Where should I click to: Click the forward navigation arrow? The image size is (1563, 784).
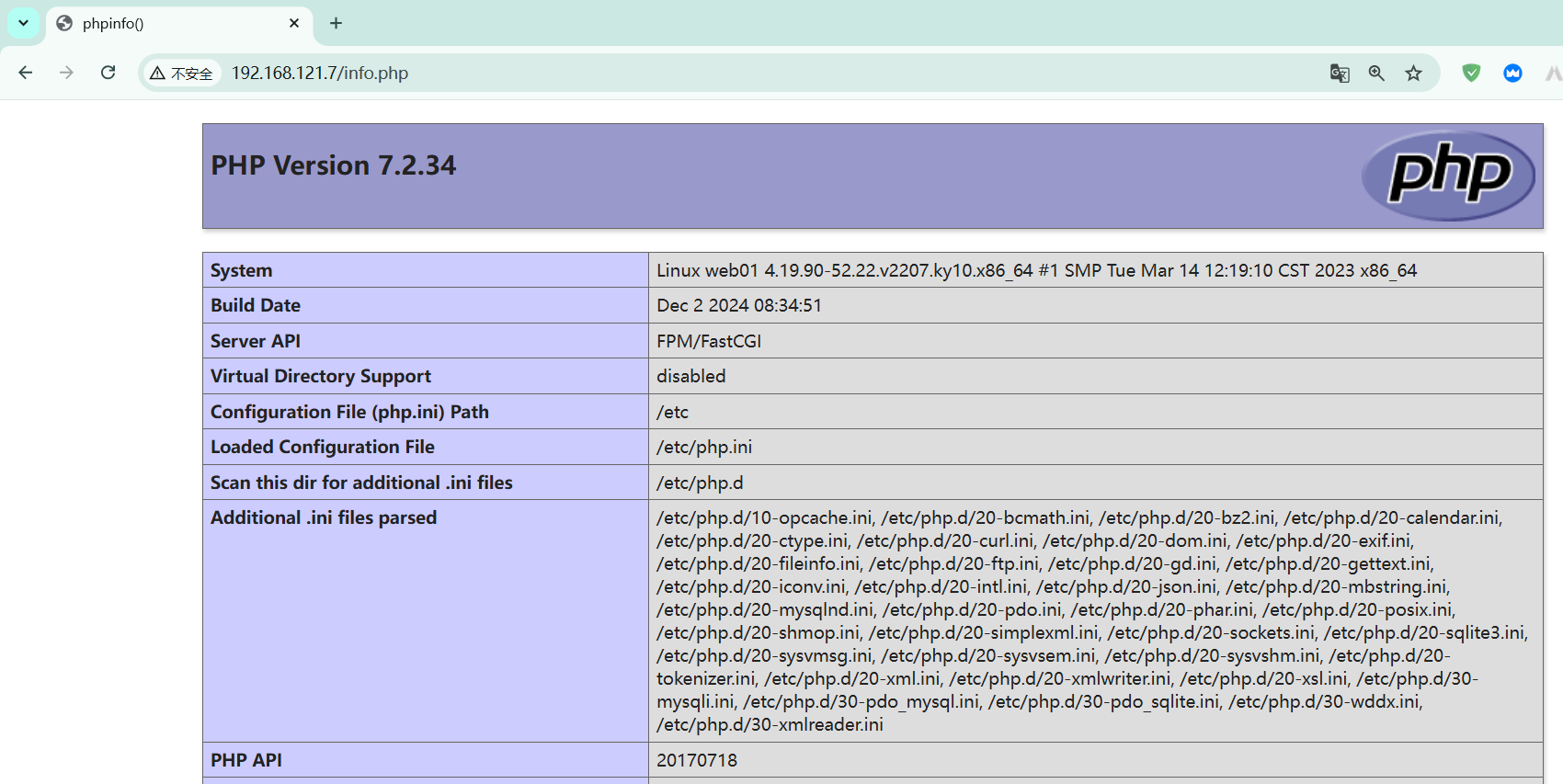pyautogui.click(x=66, y=73)
